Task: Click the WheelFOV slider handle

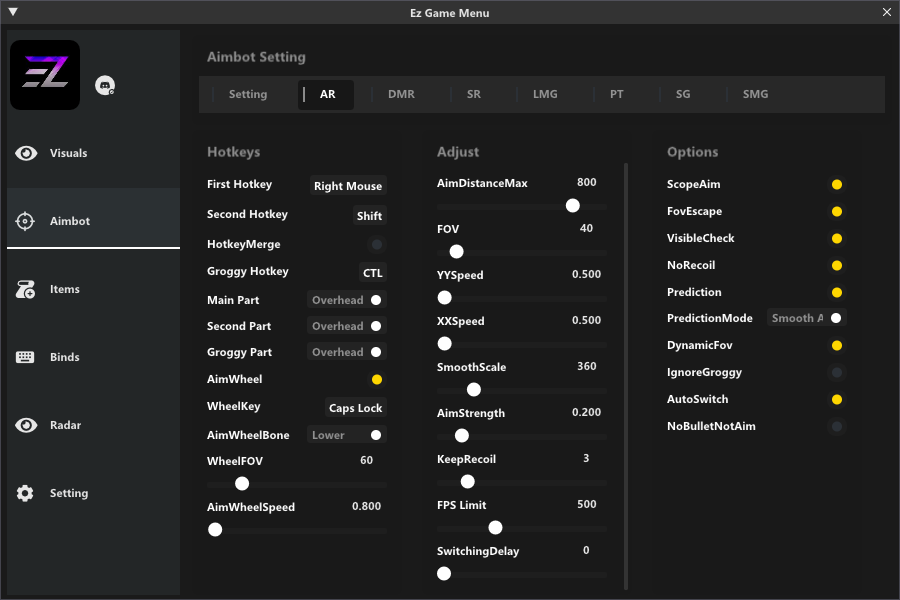Action: coord(242,483)
